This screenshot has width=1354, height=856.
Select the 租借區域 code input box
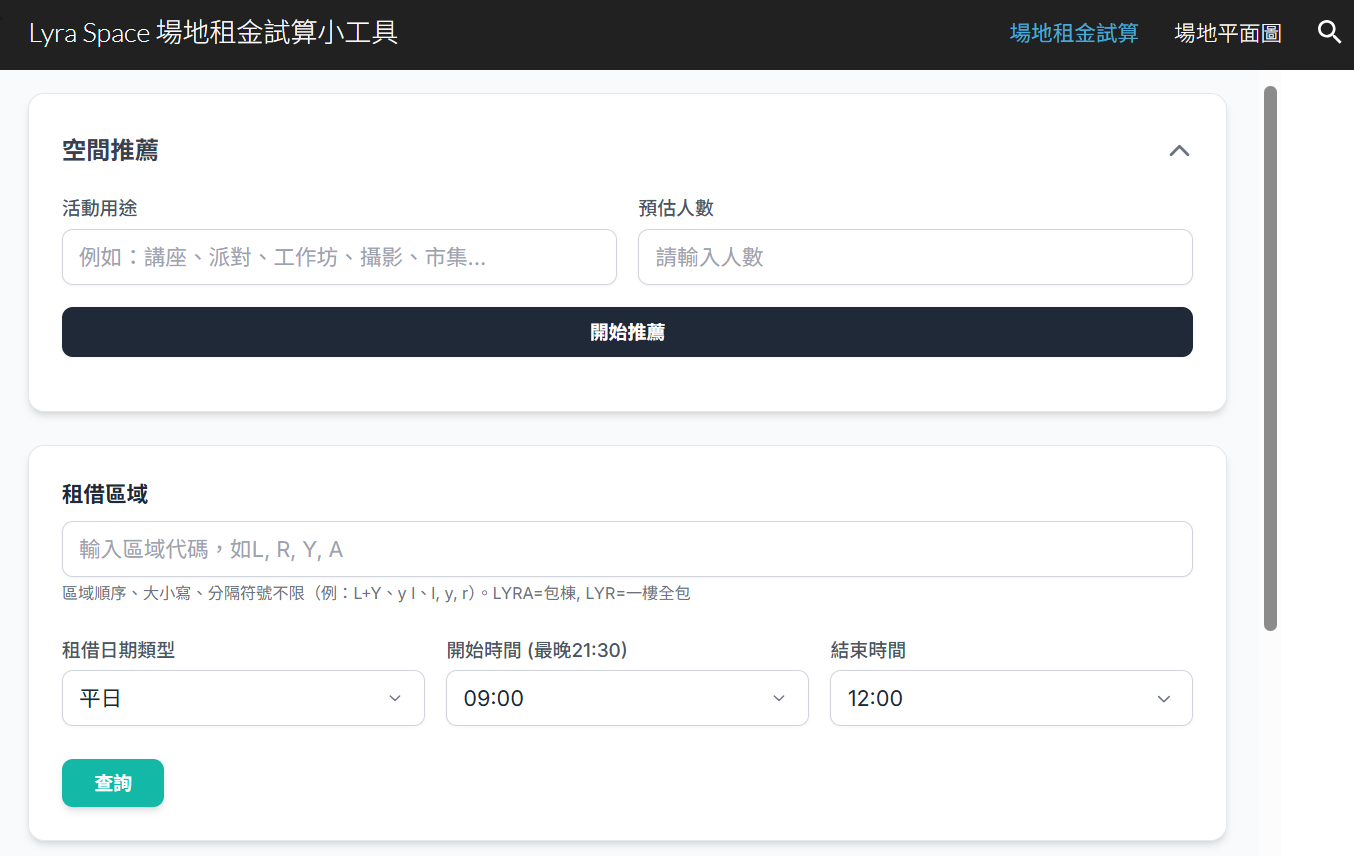click(x=626, y=549)
